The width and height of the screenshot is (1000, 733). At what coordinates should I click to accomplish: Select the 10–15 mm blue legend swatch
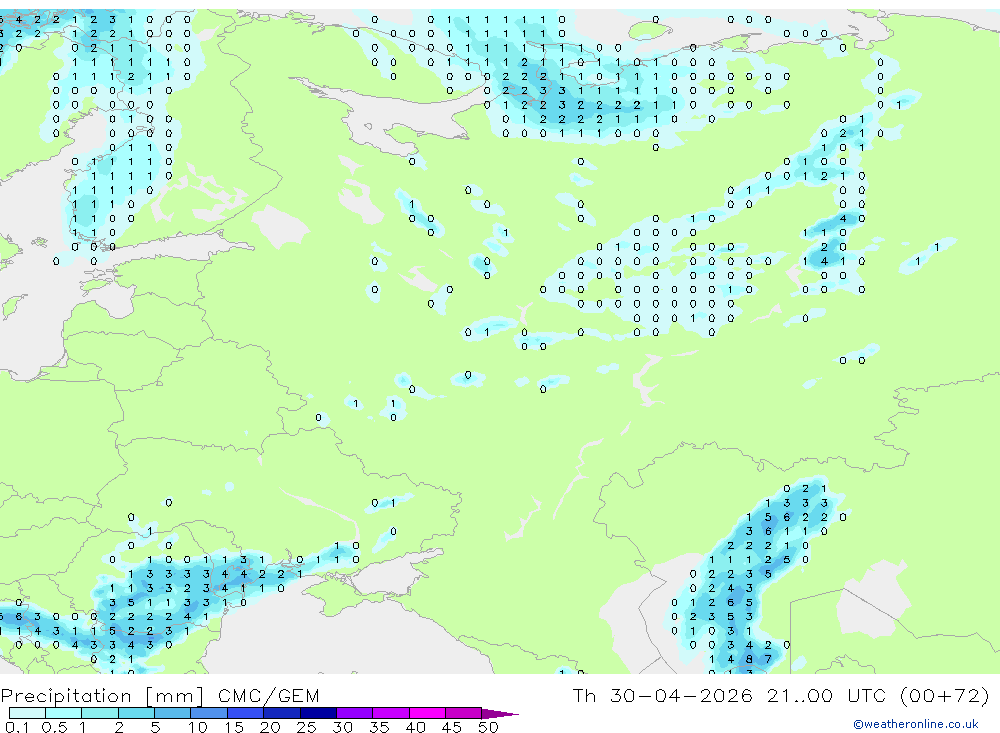[x=209, y=713]
